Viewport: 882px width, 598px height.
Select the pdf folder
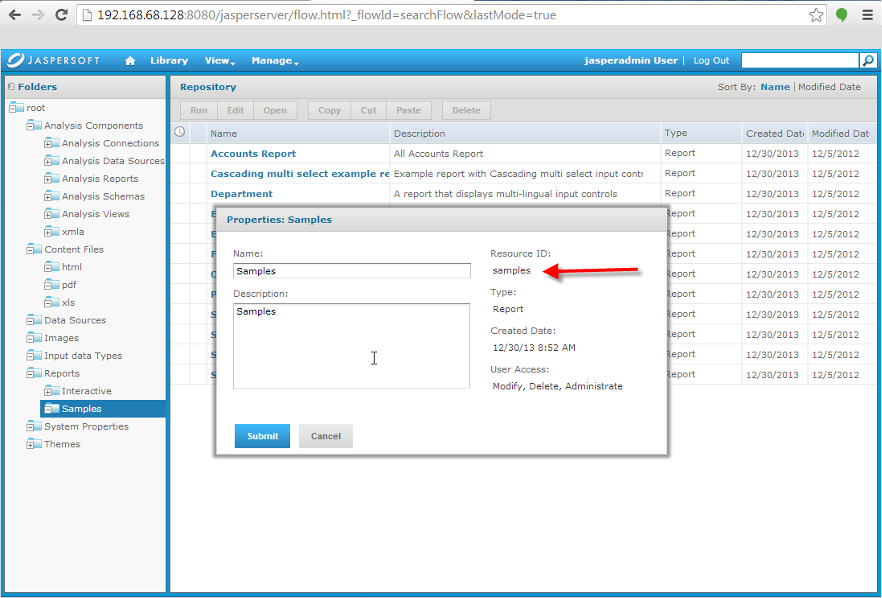[x=69, y=285]
